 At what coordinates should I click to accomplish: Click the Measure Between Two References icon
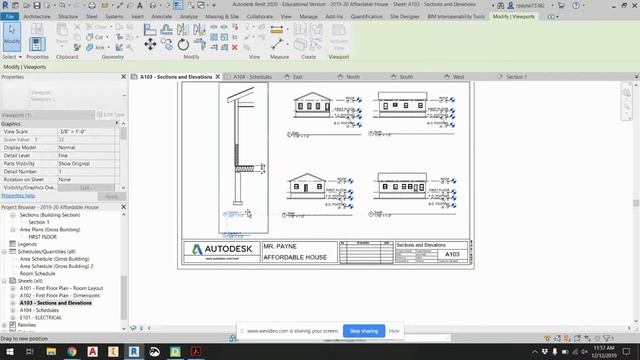click(277, 44)
